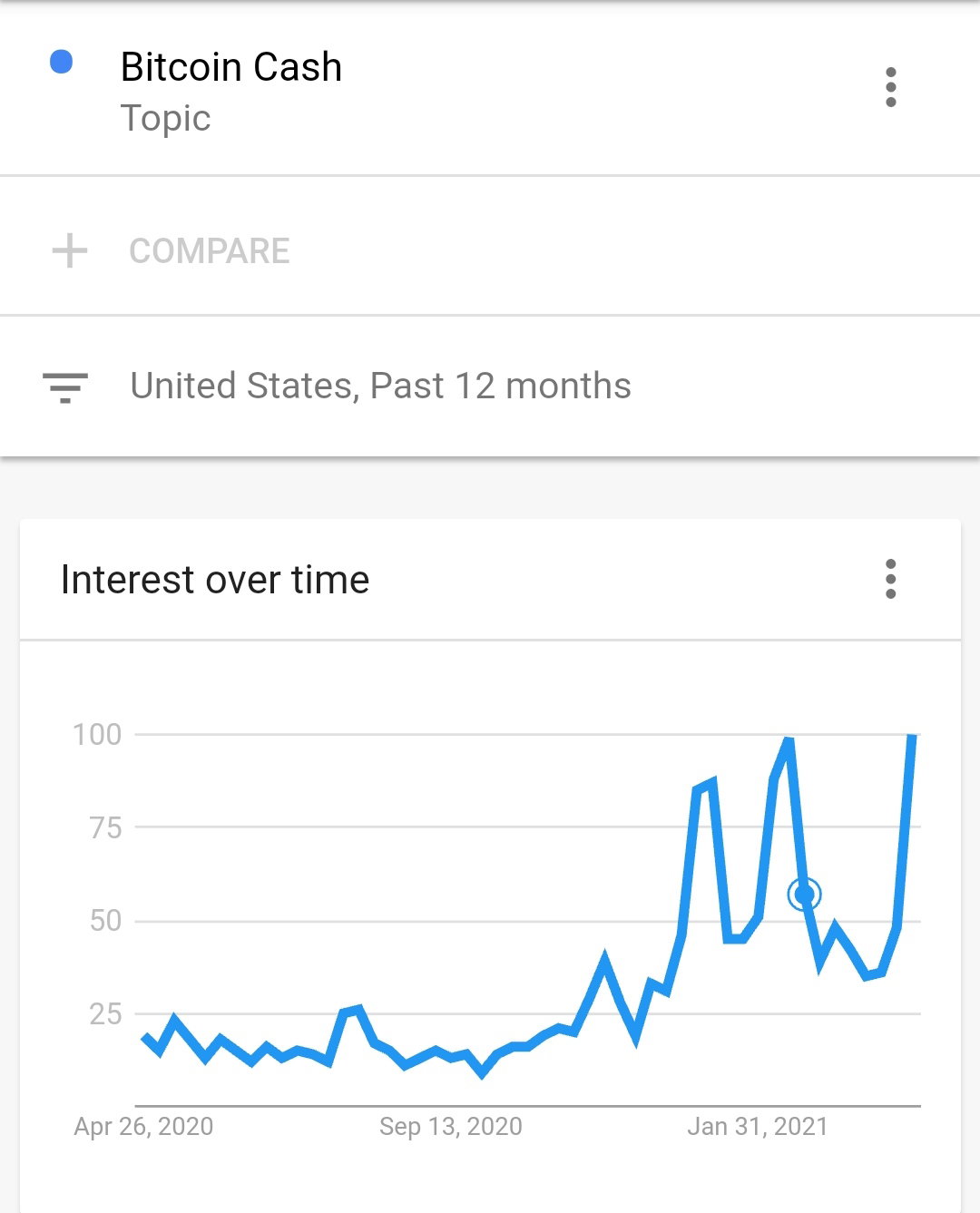The height and width of the screenshot is (1213, 980).
Task: Tap the filter lines icon
Action: point(65,387)
